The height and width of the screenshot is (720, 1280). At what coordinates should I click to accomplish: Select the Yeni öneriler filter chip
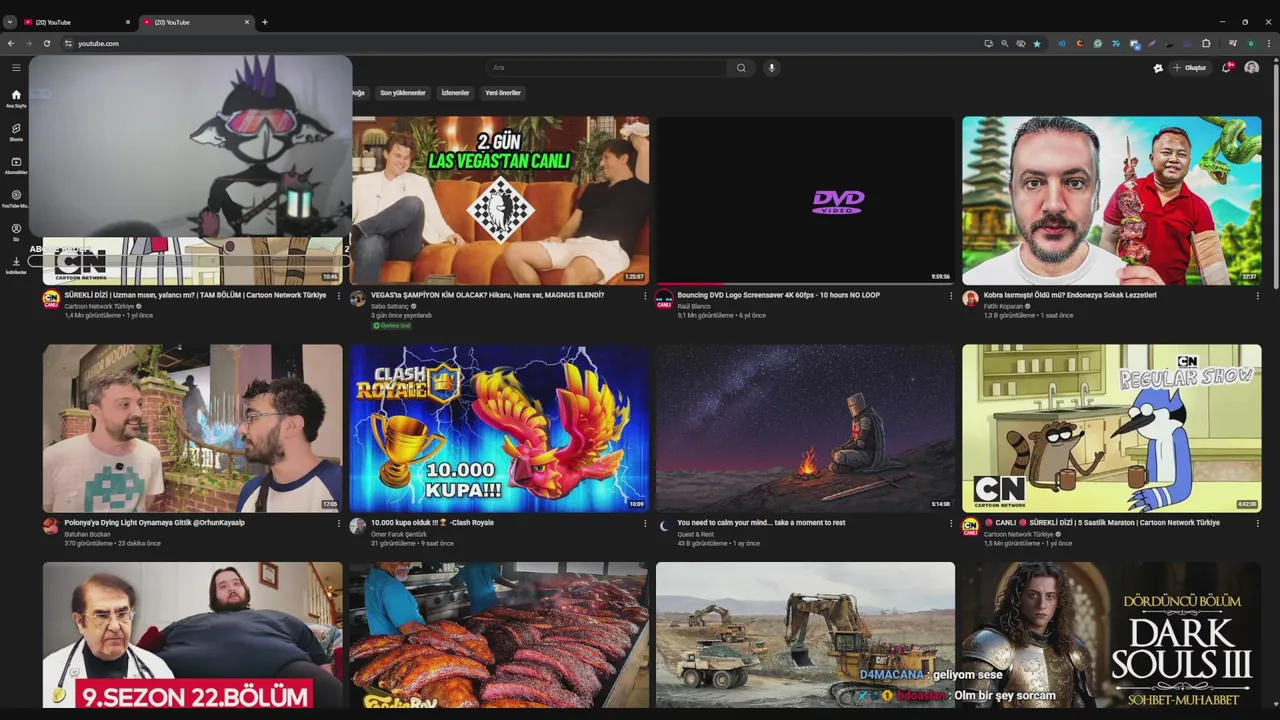pyautogui.click(x=503, y=93)
